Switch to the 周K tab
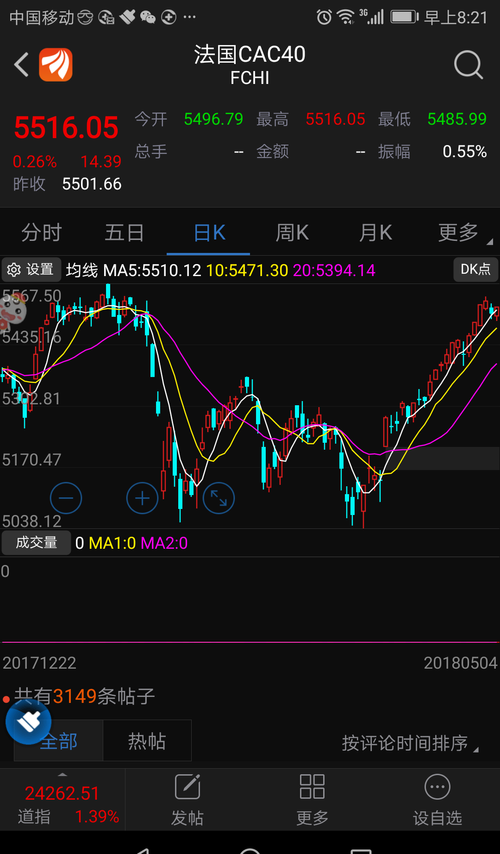The image size is (500, 854). click(292, 233)
